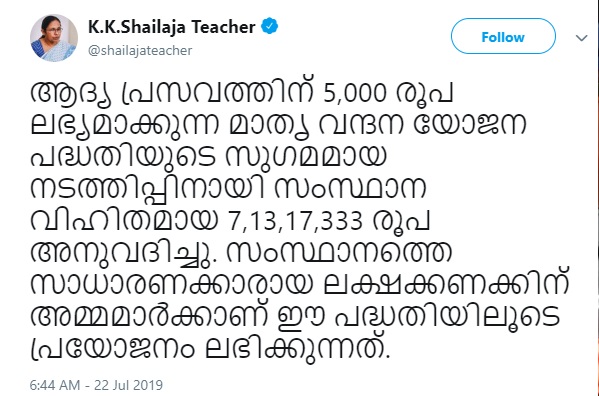Visit the @shailajateacher handle link
599x396 pixels.
(x=140, y=50)
